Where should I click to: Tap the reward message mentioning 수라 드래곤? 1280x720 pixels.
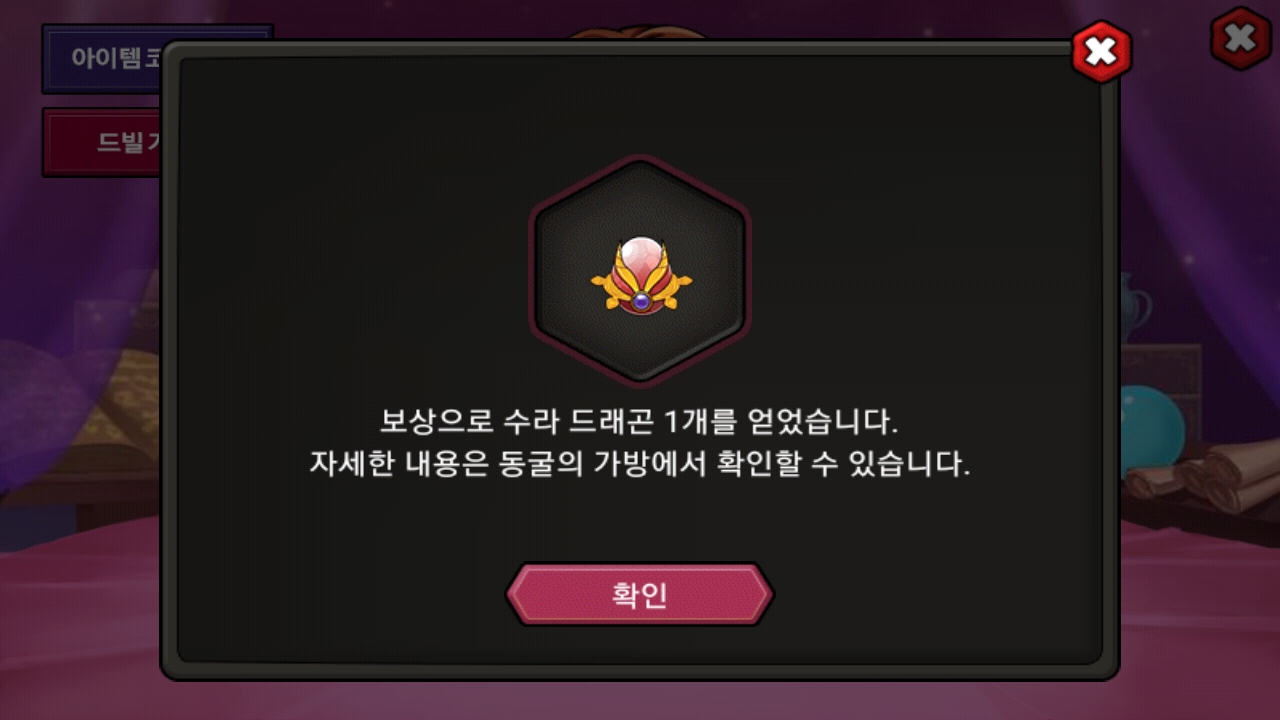[639, 421]
